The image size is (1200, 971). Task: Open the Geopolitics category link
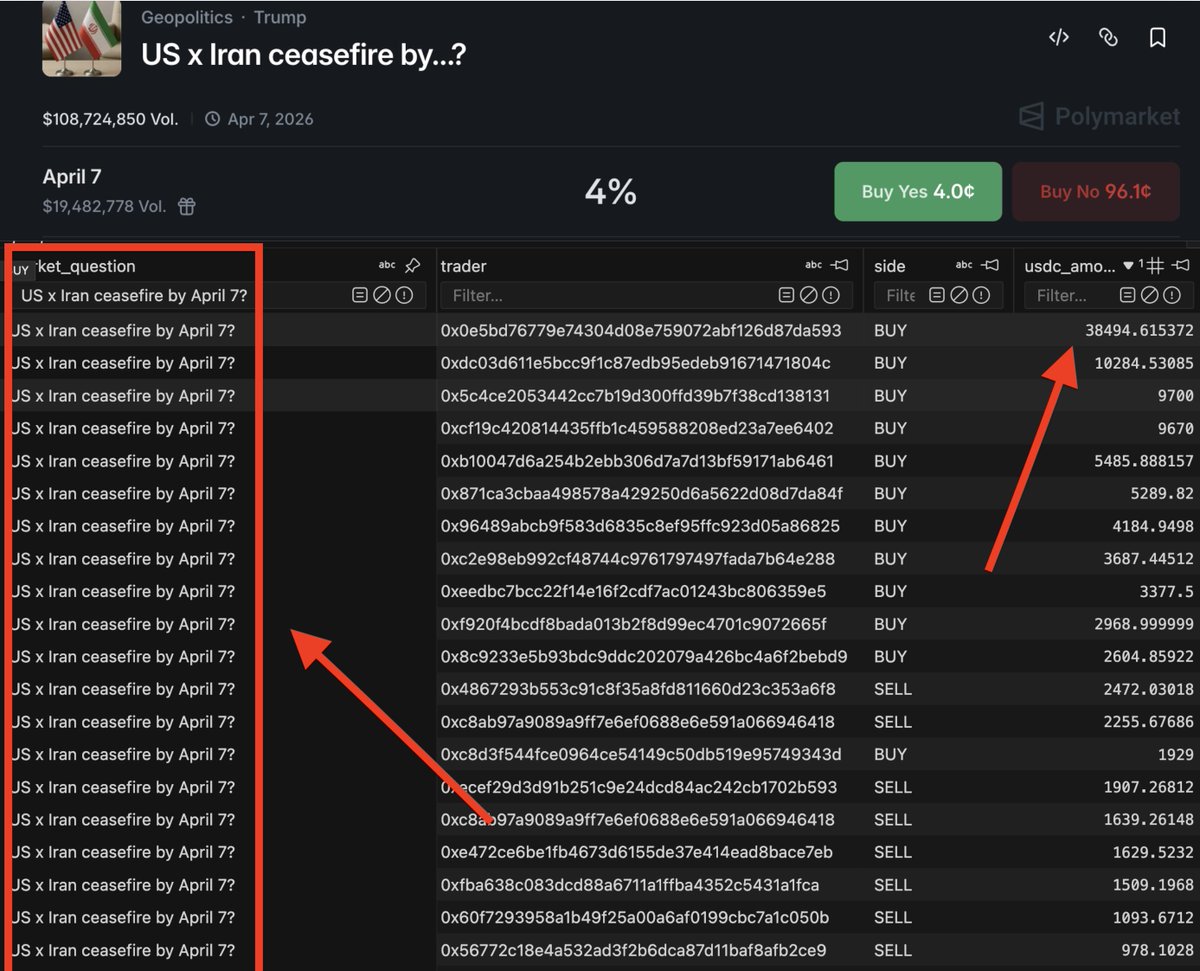[x=187, y=18]
